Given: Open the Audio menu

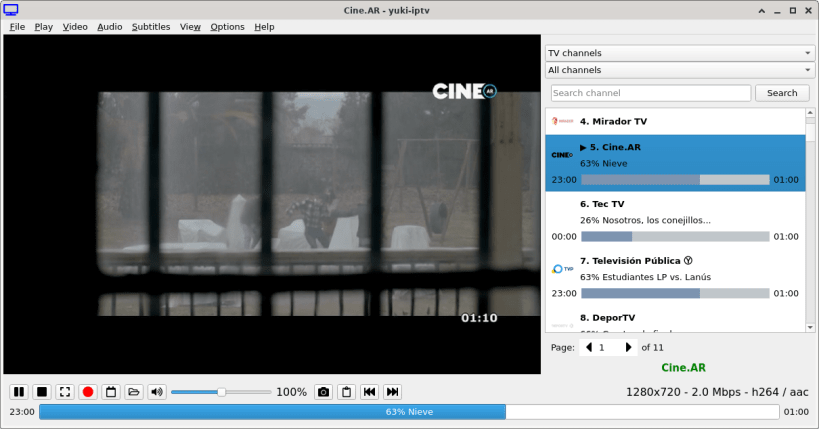Looking at the screenshot, I should 110,27.
